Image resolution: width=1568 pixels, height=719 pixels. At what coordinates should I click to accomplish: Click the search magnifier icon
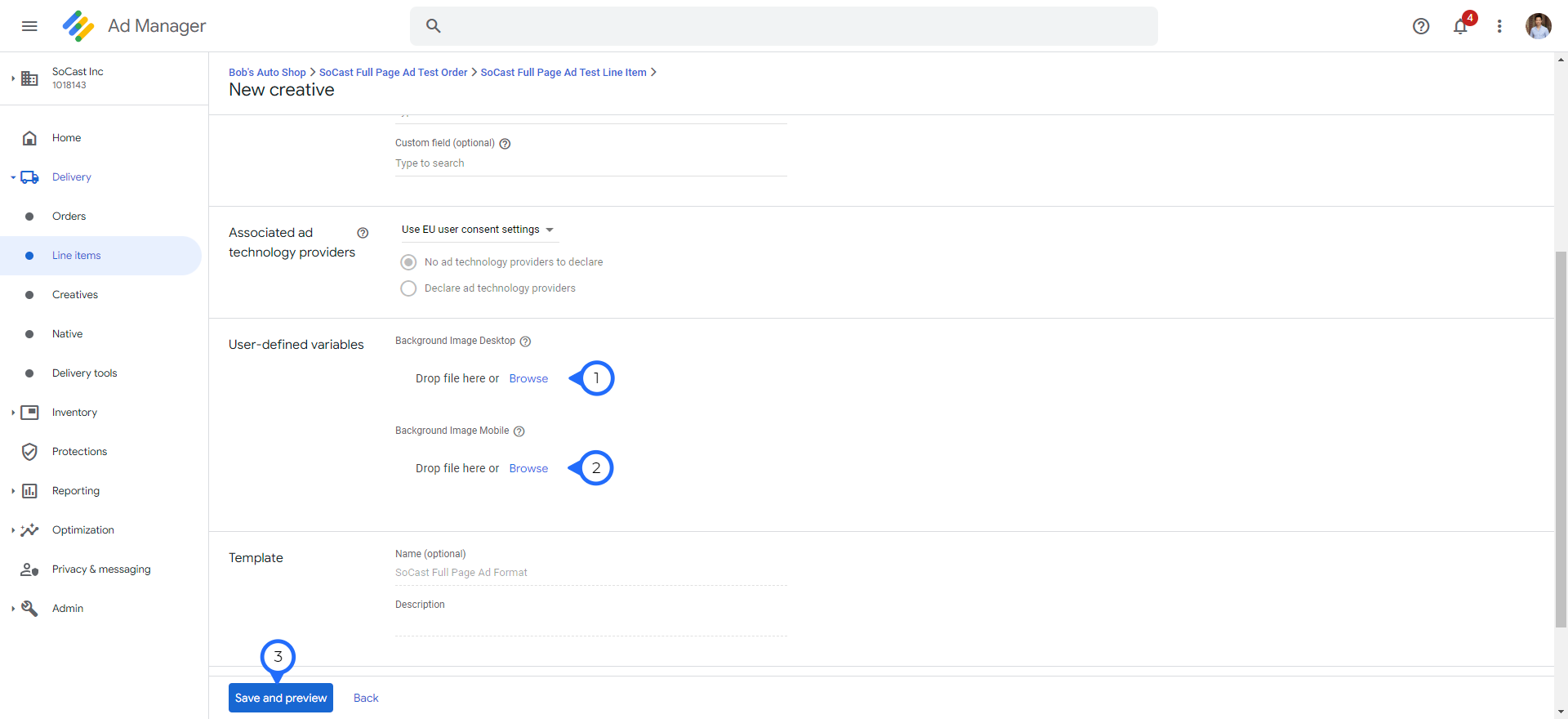[434, 26]
